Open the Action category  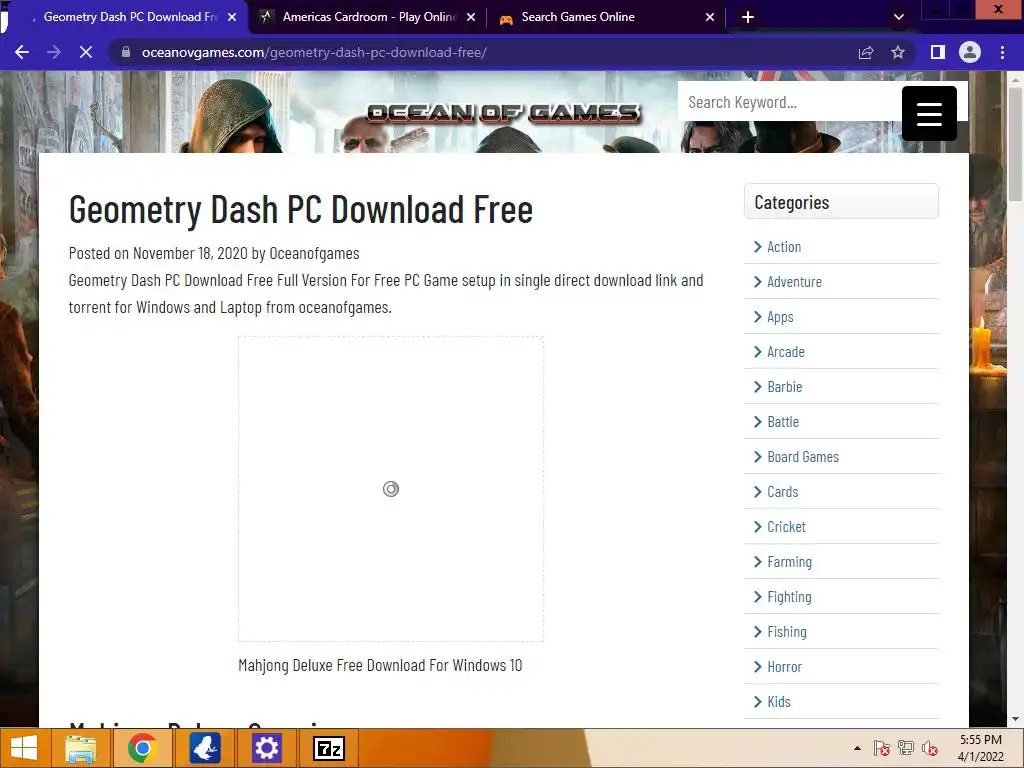tap(784, 247)
